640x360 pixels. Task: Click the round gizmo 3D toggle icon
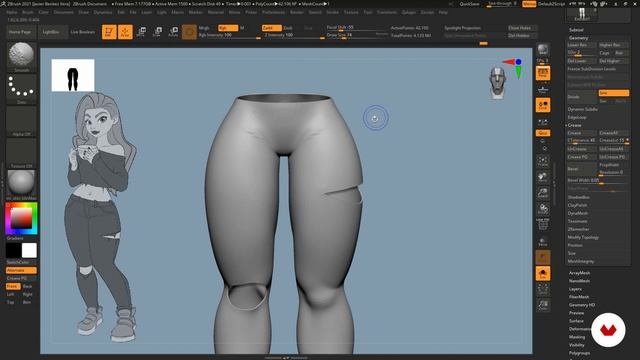pos(189,32)
